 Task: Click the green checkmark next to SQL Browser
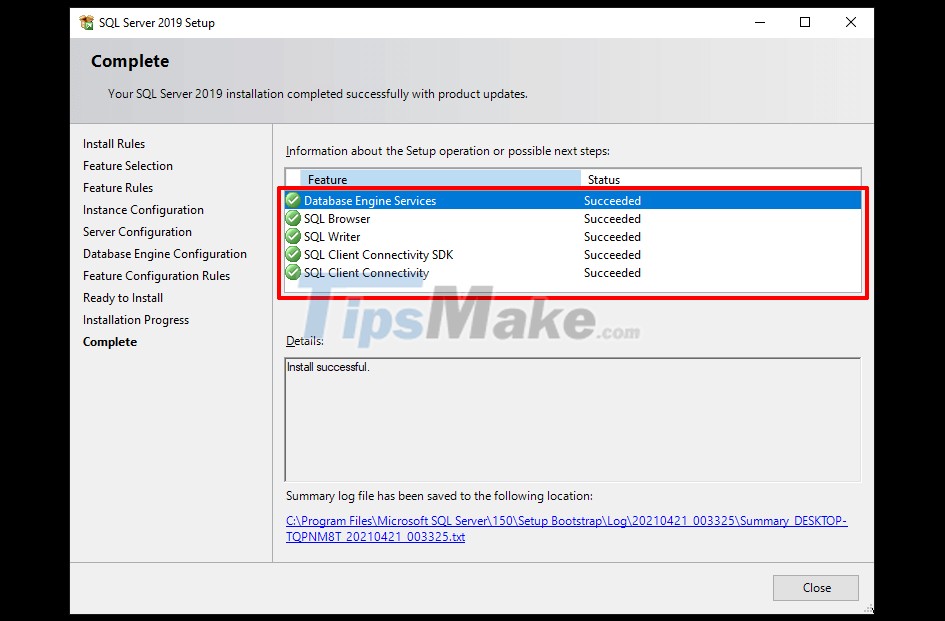pyautogui.click(x=292, y=218)
